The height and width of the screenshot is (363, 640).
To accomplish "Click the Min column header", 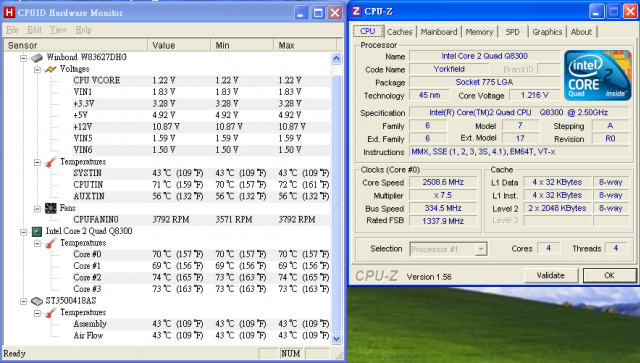I will (242, 45).
